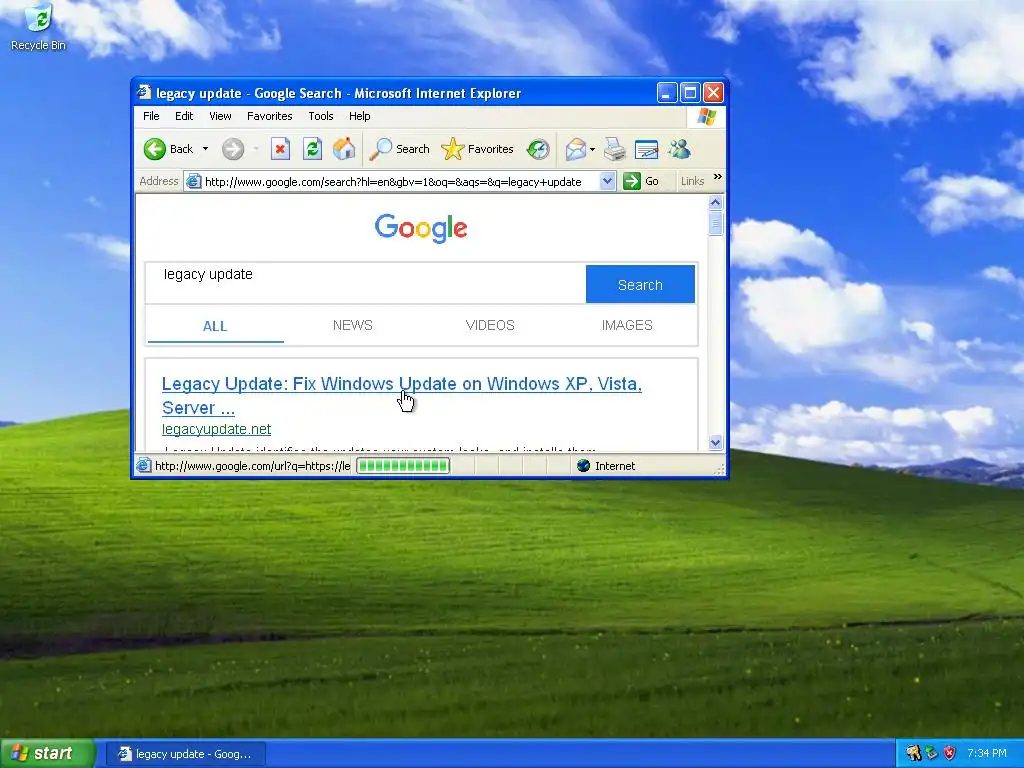Click the Windows flag logo throbber
Screen dimensions: 1024x768
coord(706,117)
